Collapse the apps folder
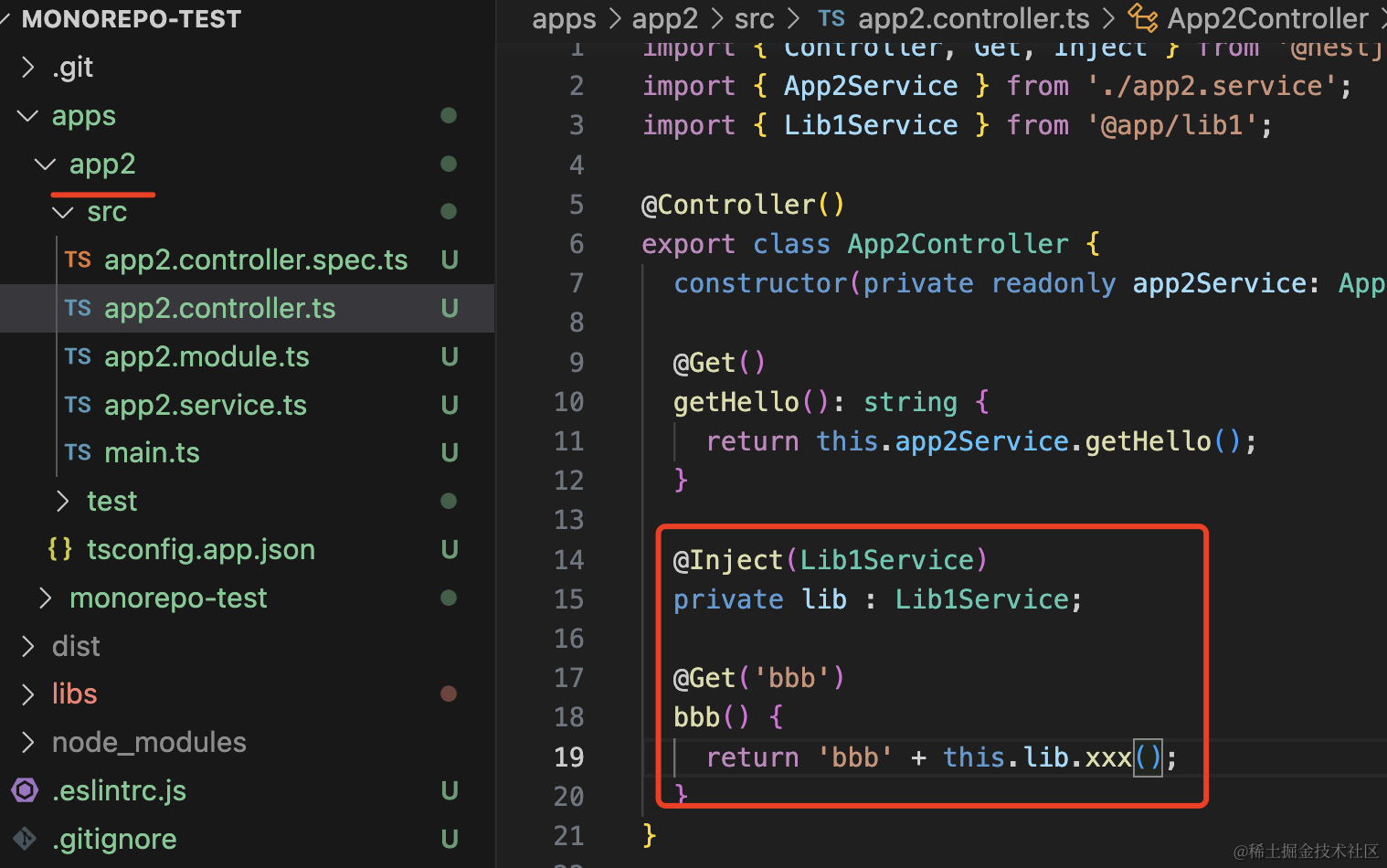The image size is (1387, 868). point(28,116)
